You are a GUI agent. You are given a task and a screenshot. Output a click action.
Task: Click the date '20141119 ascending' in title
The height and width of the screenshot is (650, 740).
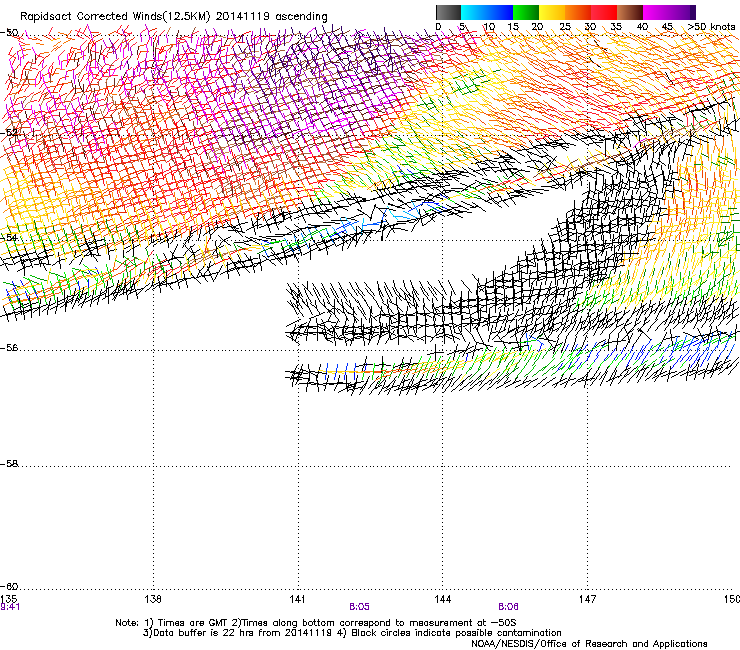coord(271,17)
